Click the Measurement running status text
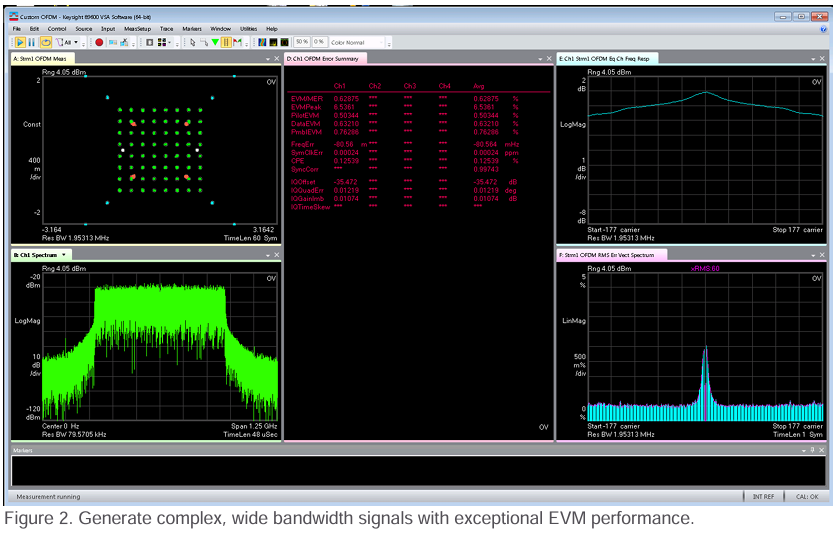 (48, 497)
